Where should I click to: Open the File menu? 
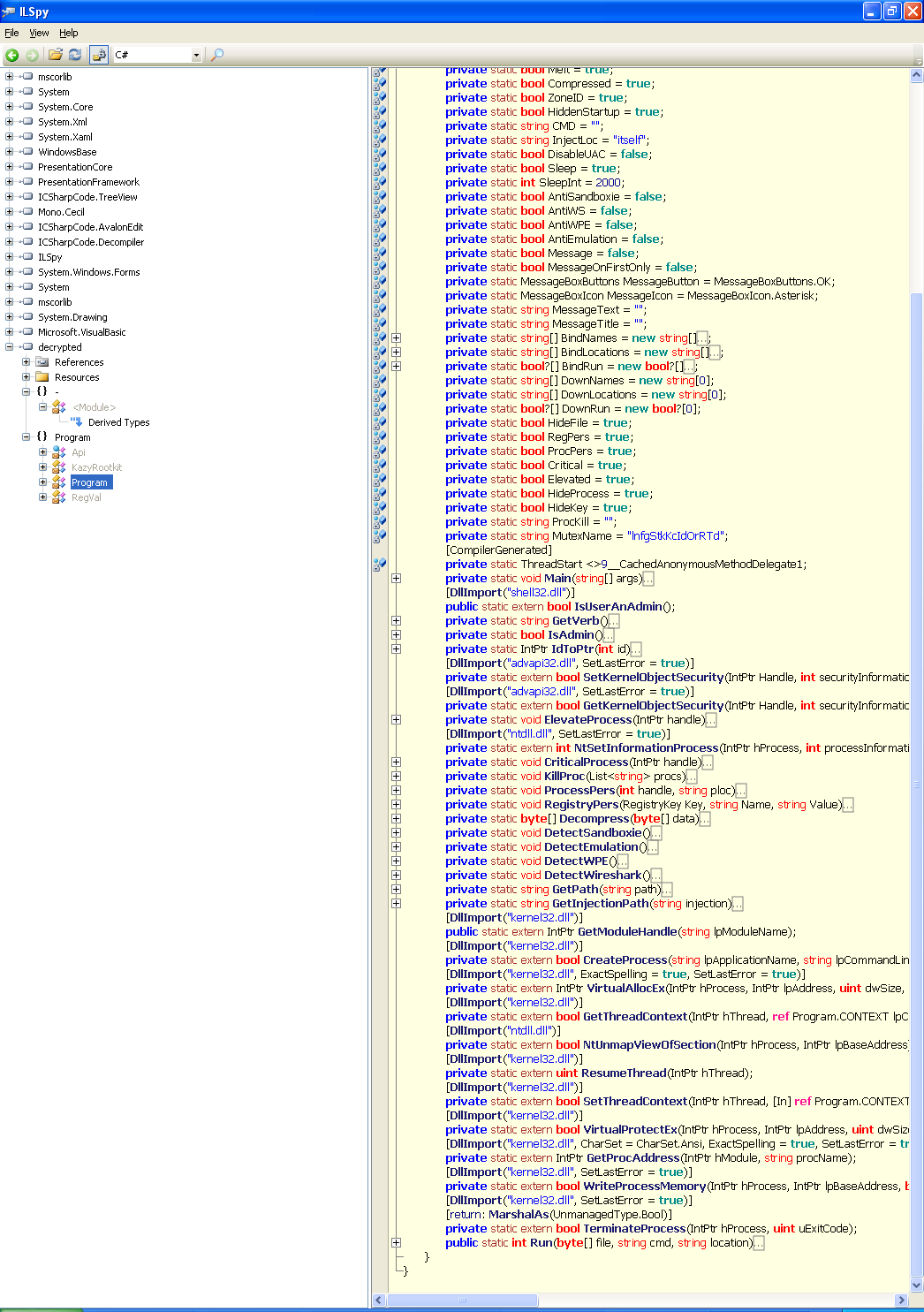[x=11, y=33]
